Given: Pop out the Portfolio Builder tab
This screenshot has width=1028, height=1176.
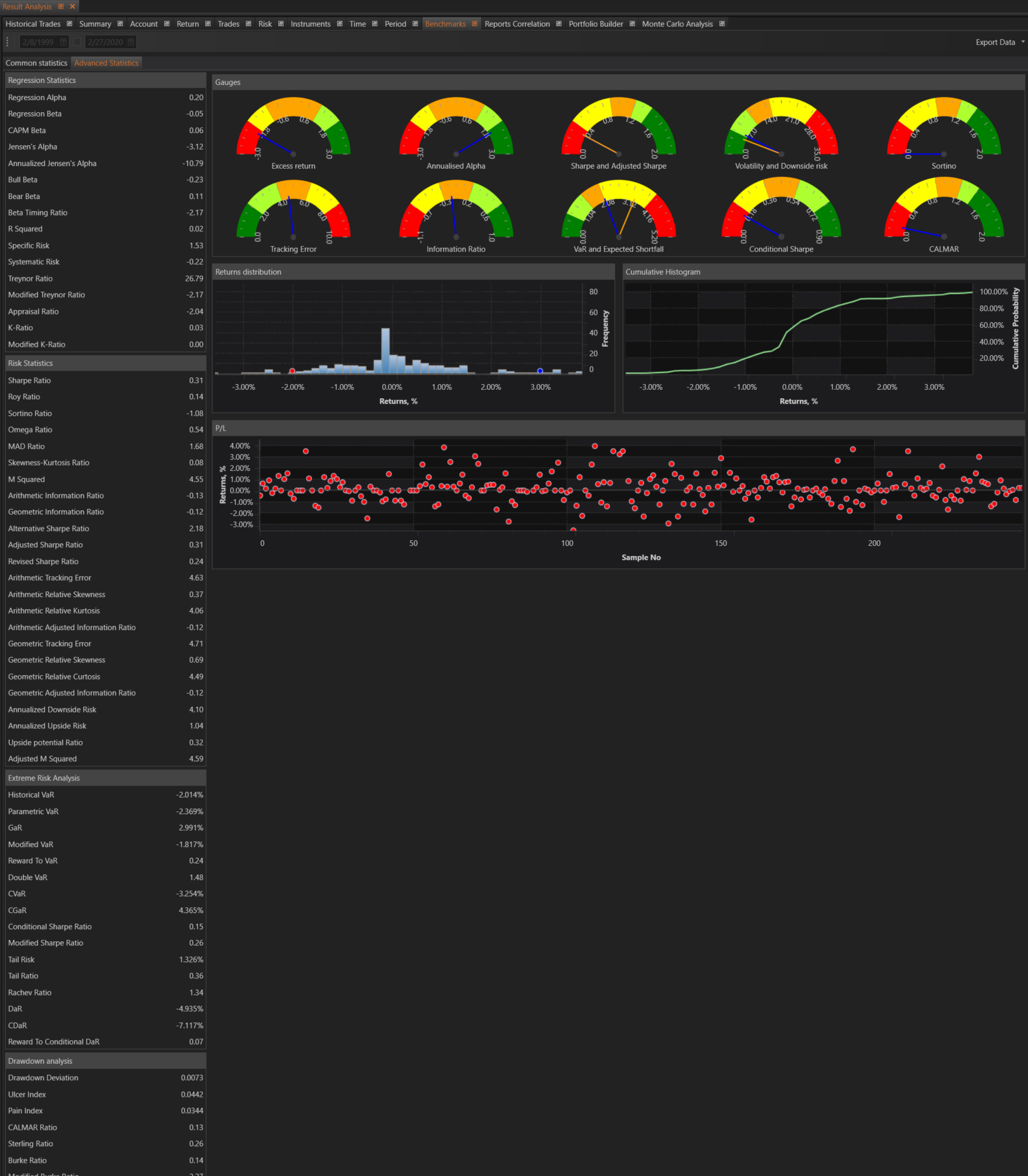Looking at the screenshot, I should [x=632, y=24].
